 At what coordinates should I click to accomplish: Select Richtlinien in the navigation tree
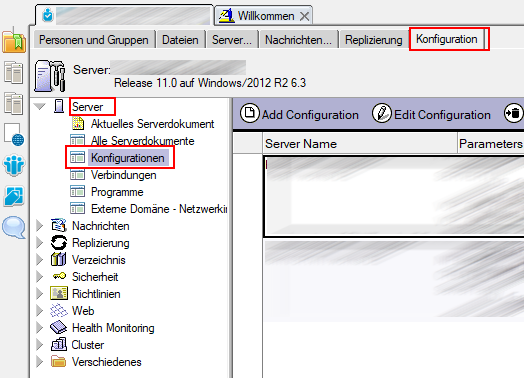[x=96, y=294]
